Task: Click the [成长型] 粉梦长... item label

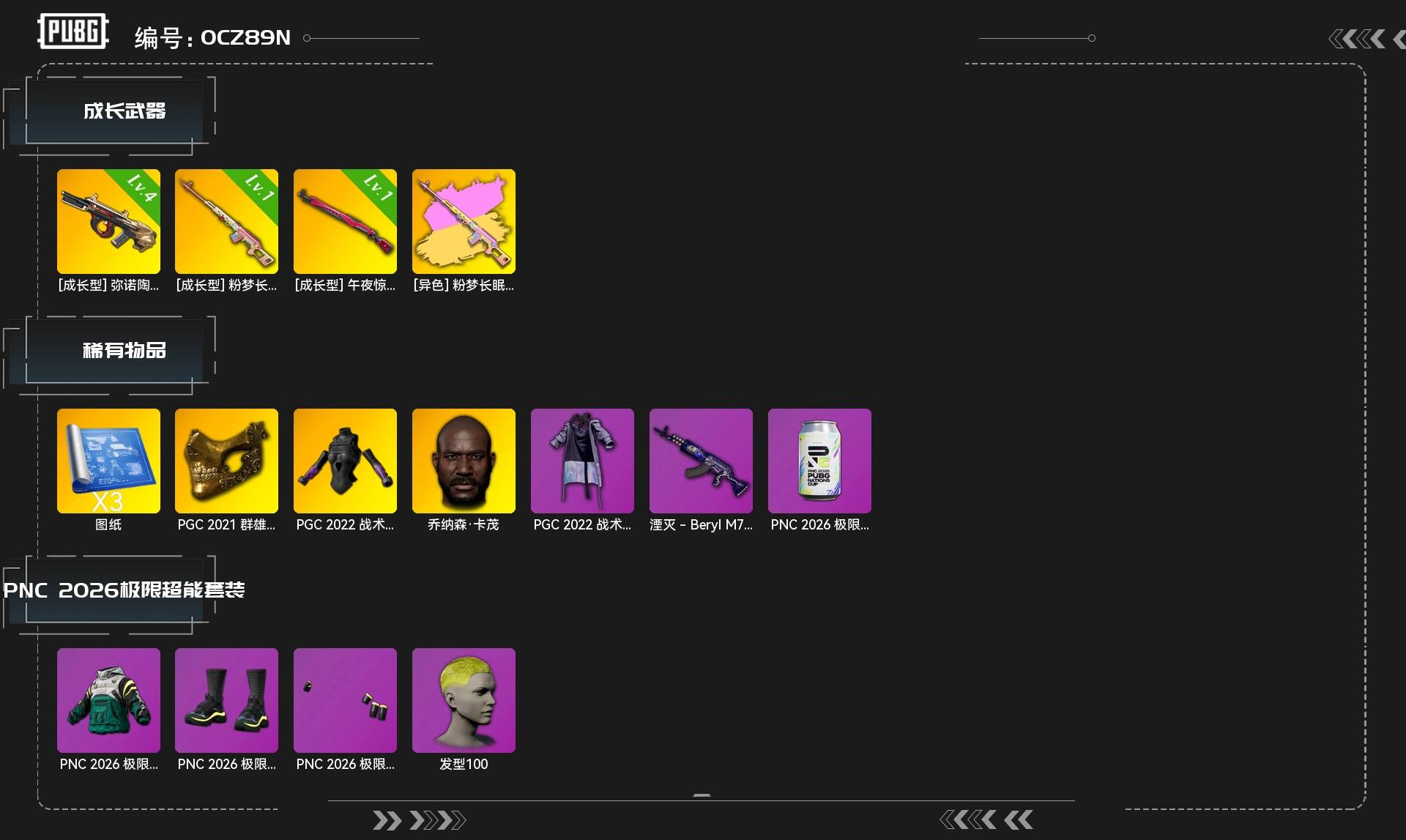Action: coord(227,285)
